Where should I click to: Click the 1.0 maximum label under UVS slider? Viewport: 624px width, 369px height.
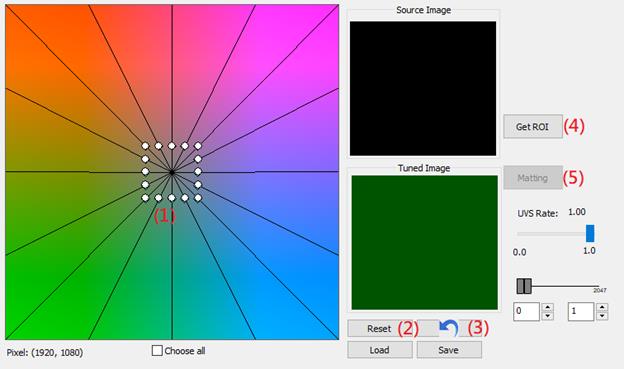click(589, 251)
